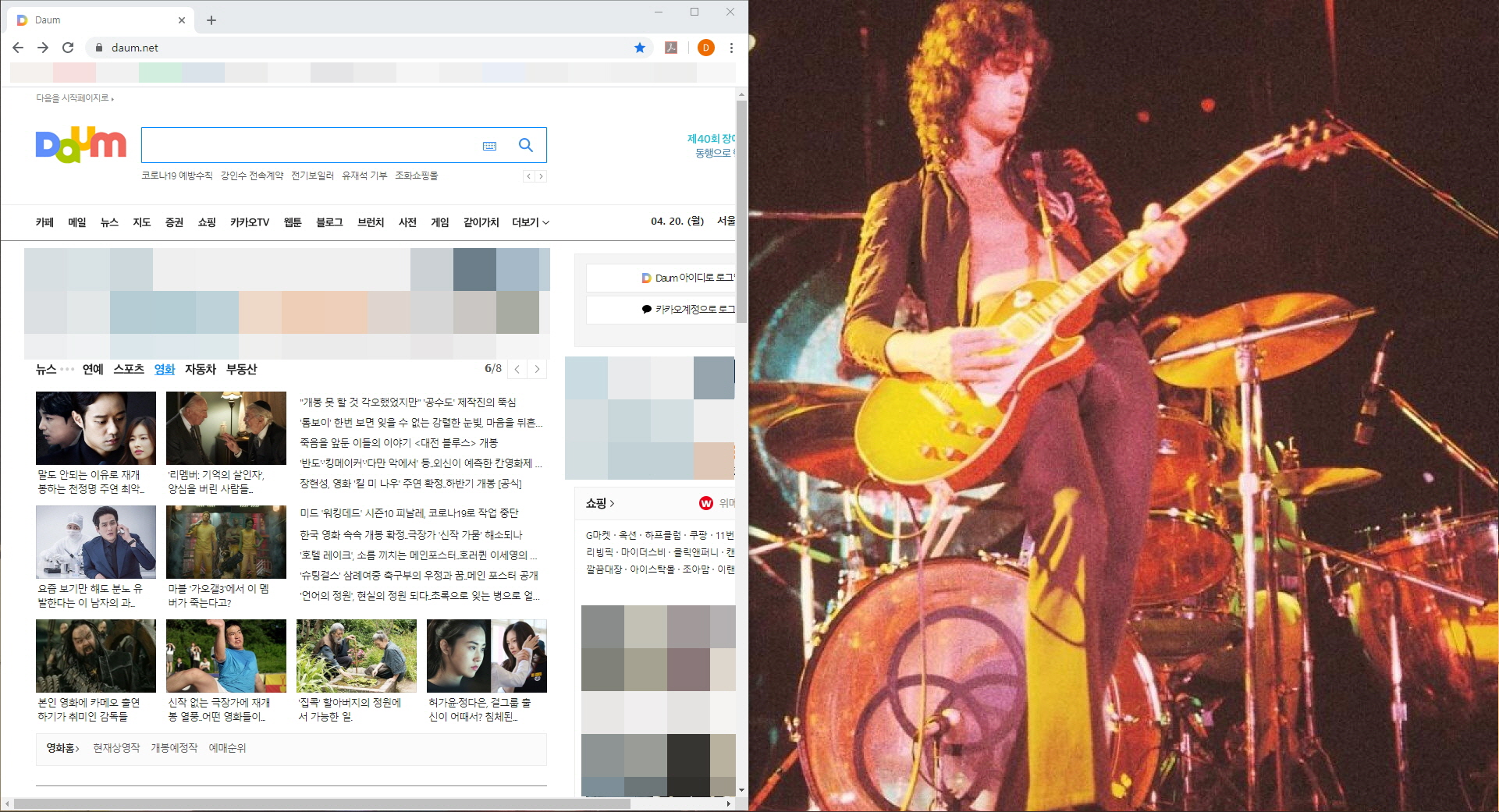The image size is (1499, 812).
Task: Open the Chrome profile avatar D
Action: pyautogui.click(x=705, y=48)
